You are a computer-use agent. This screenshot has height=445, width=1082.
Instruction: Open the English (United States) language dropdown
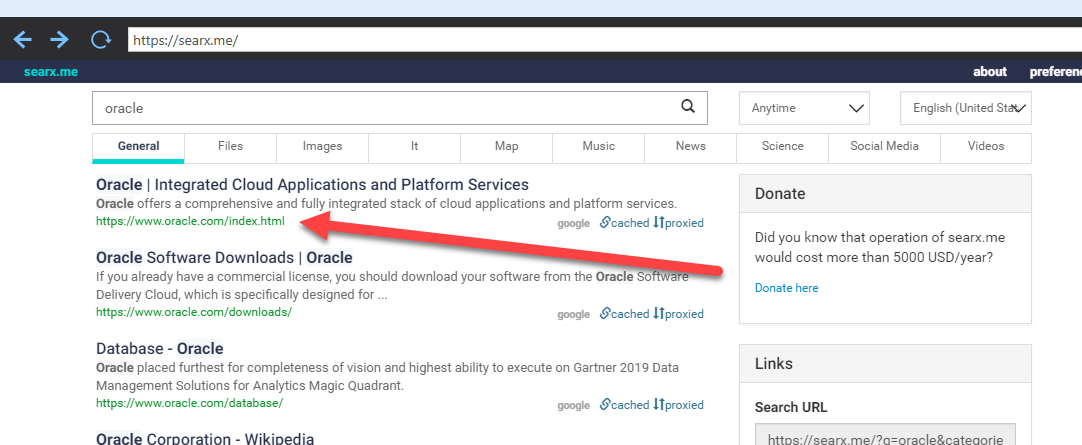[x=966, y=108]
